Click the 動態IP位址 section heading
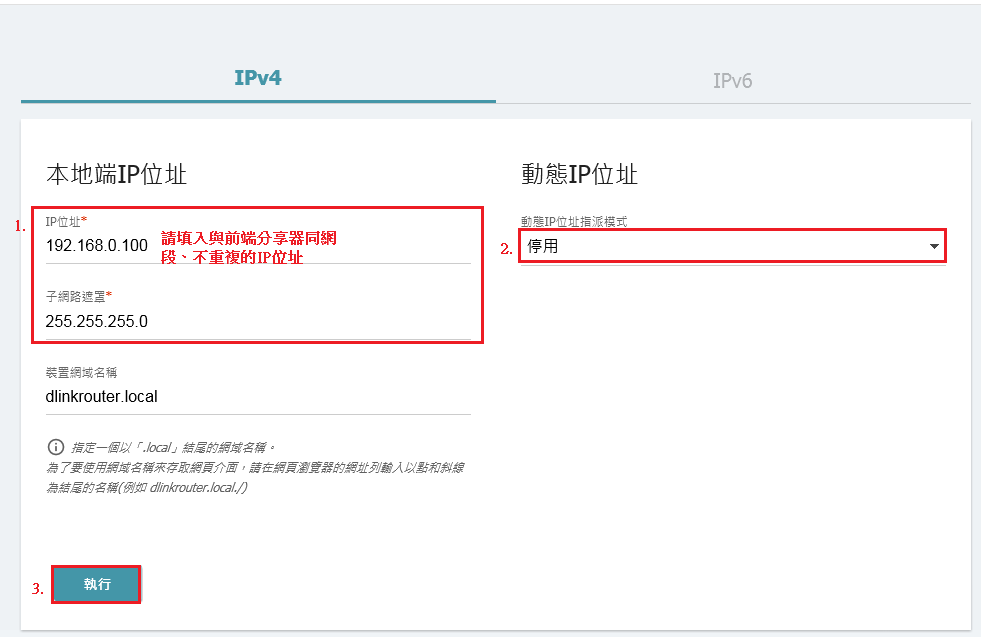The height and width of the screenshot is (637, 981). (579, 174)
